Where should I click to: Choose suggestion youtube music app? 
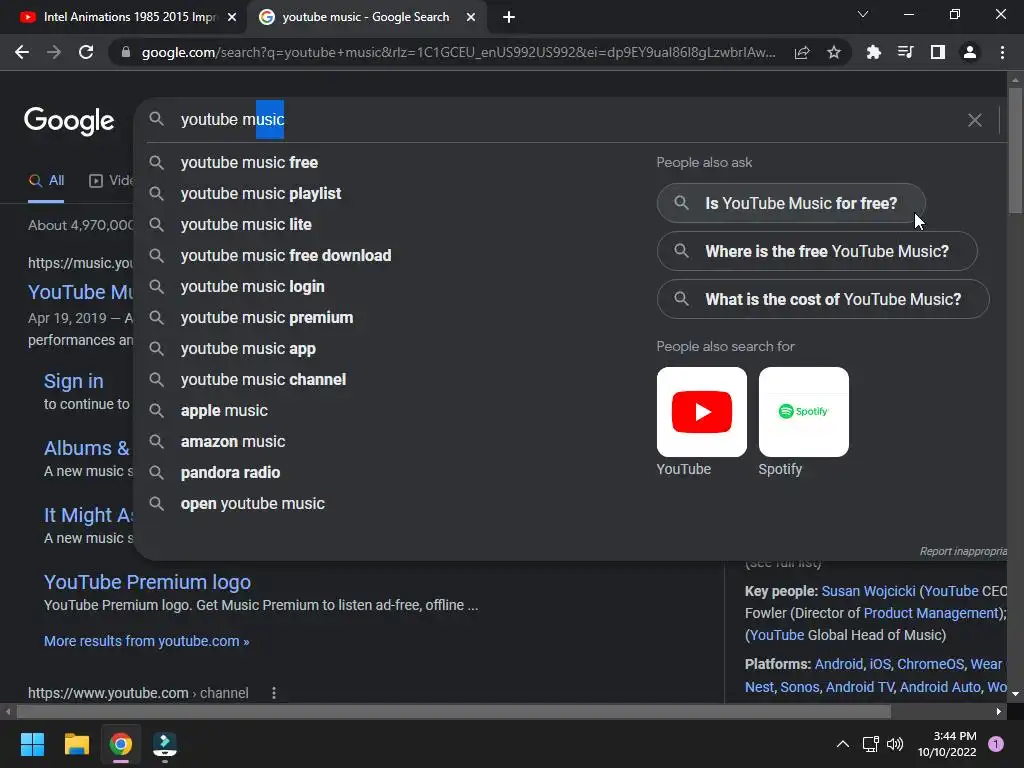pos(248,349)
